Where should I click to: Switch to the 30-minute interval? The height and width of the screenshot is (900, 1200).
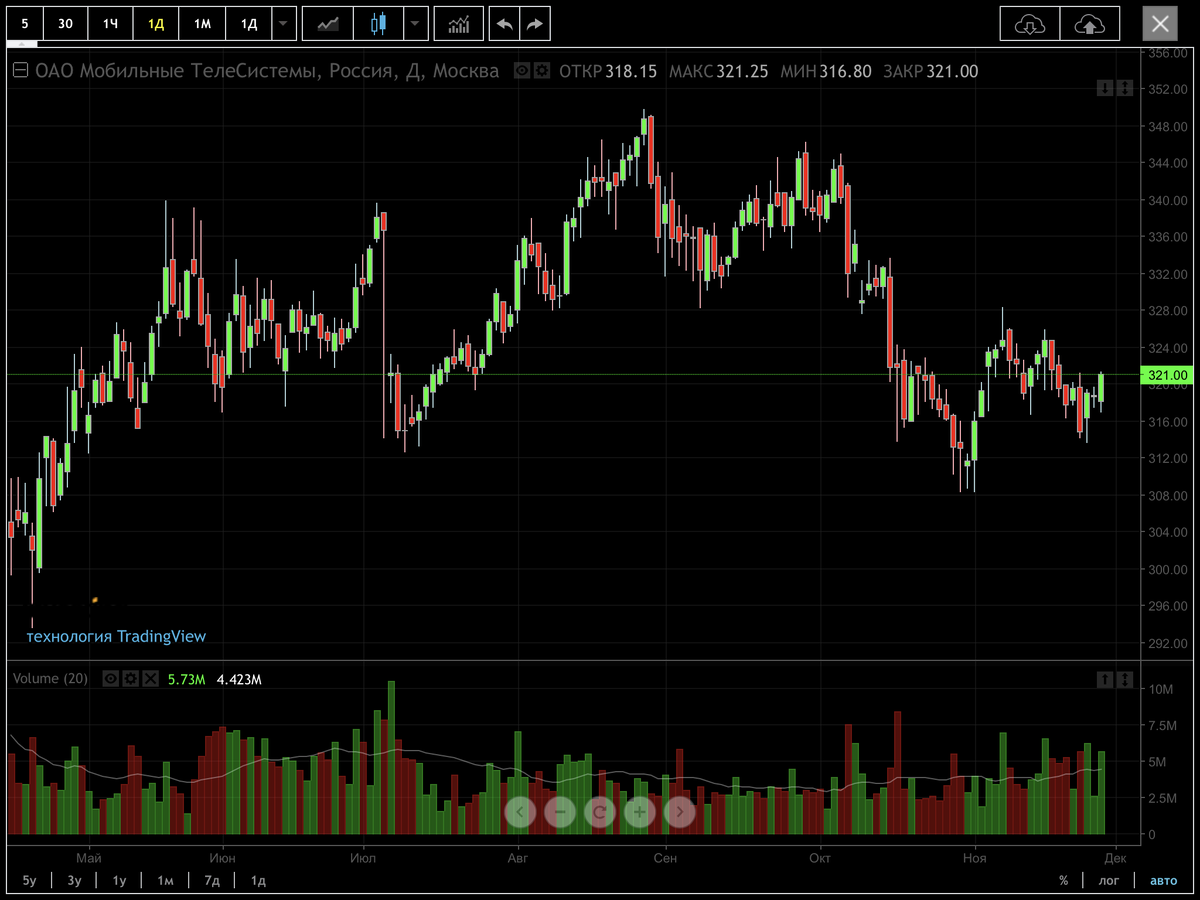coord(65,24)
